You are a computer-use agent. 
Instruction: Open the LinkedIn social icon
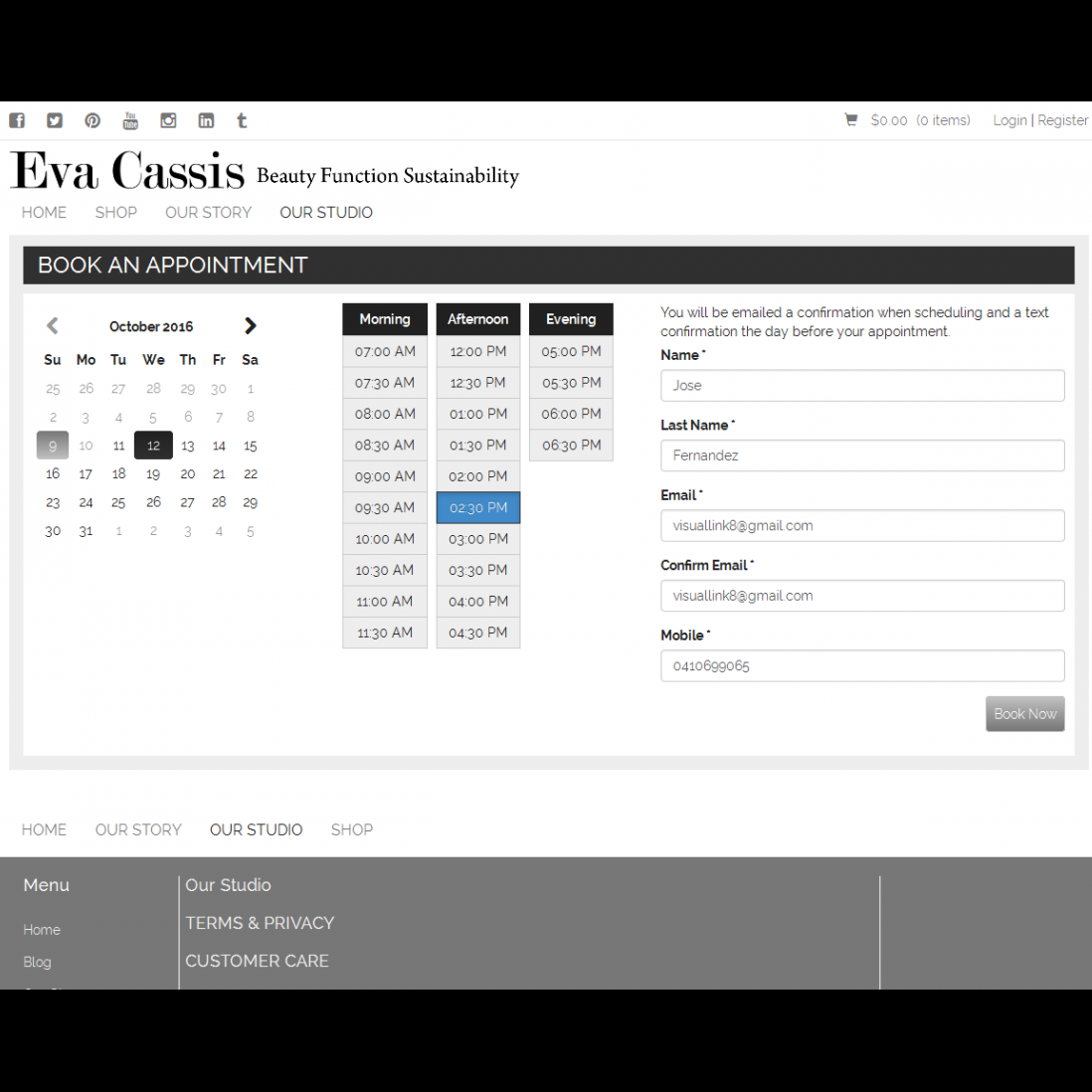click(206, 120)
